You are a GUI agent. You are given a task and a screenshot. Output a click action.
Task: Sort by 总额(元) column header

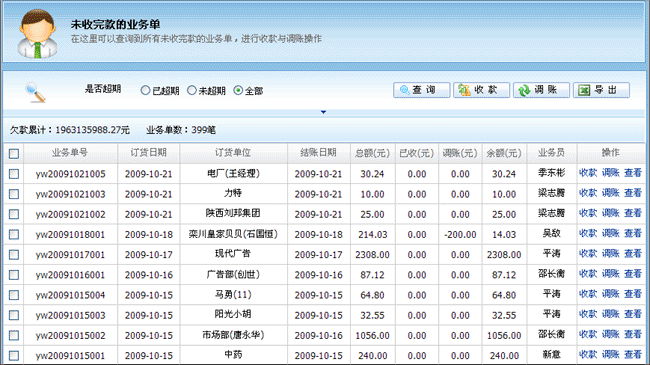372,153
